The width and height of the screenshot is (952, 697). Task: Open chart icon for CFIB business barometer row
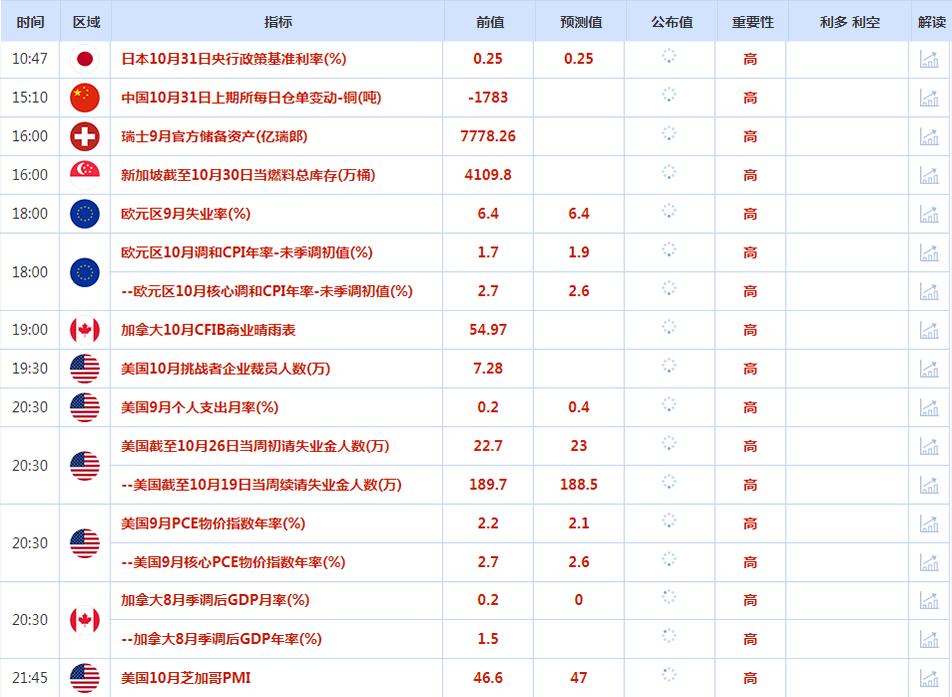(x=929, y=330)
